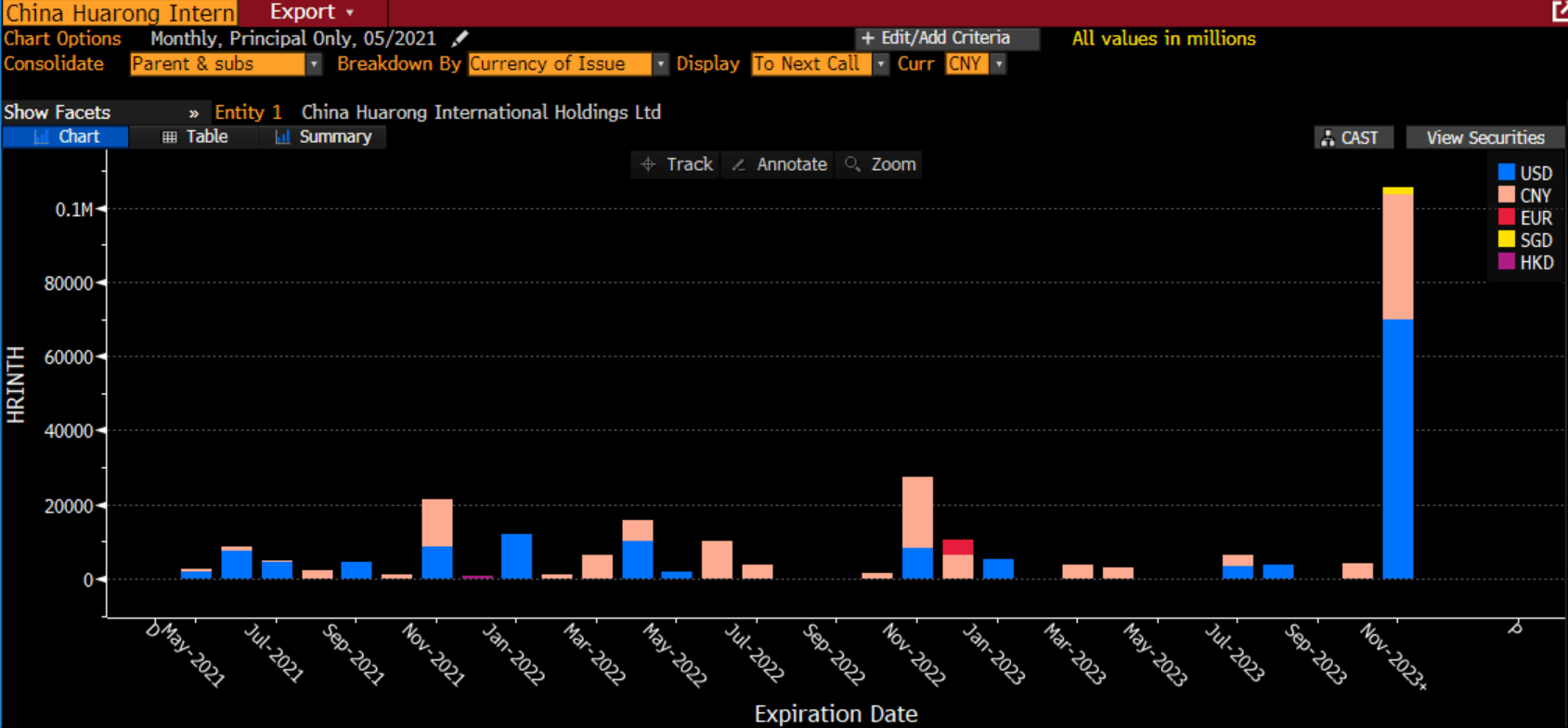Screen dimensions: 1568x728
Task: Click the CNY segment of the Nov-2022 bar
Action: coord(917,513)
